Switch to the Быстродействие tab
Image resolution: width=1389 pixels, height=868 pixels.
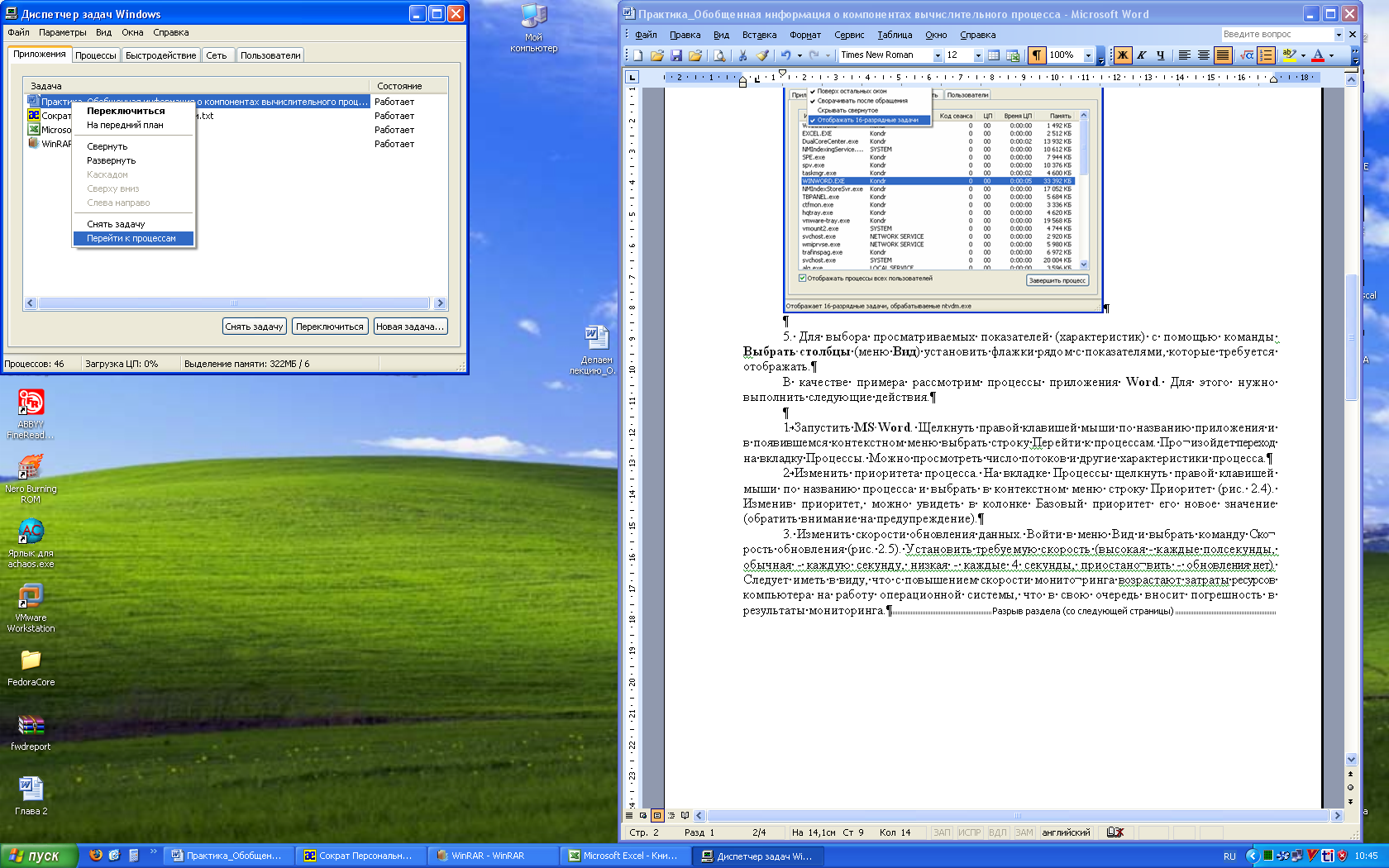(161, 55)
